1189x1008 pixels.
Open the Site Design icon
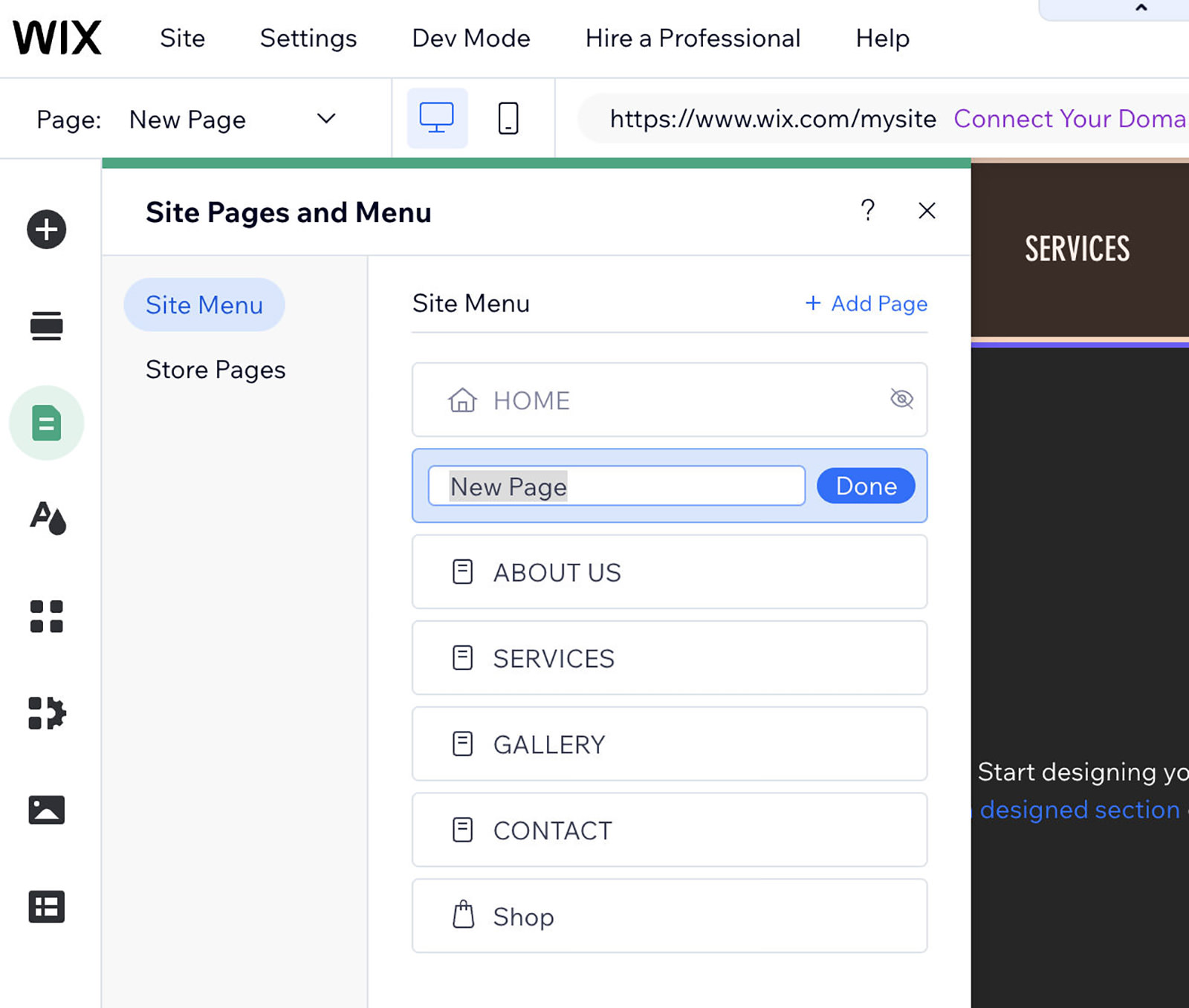coord(48,518)
